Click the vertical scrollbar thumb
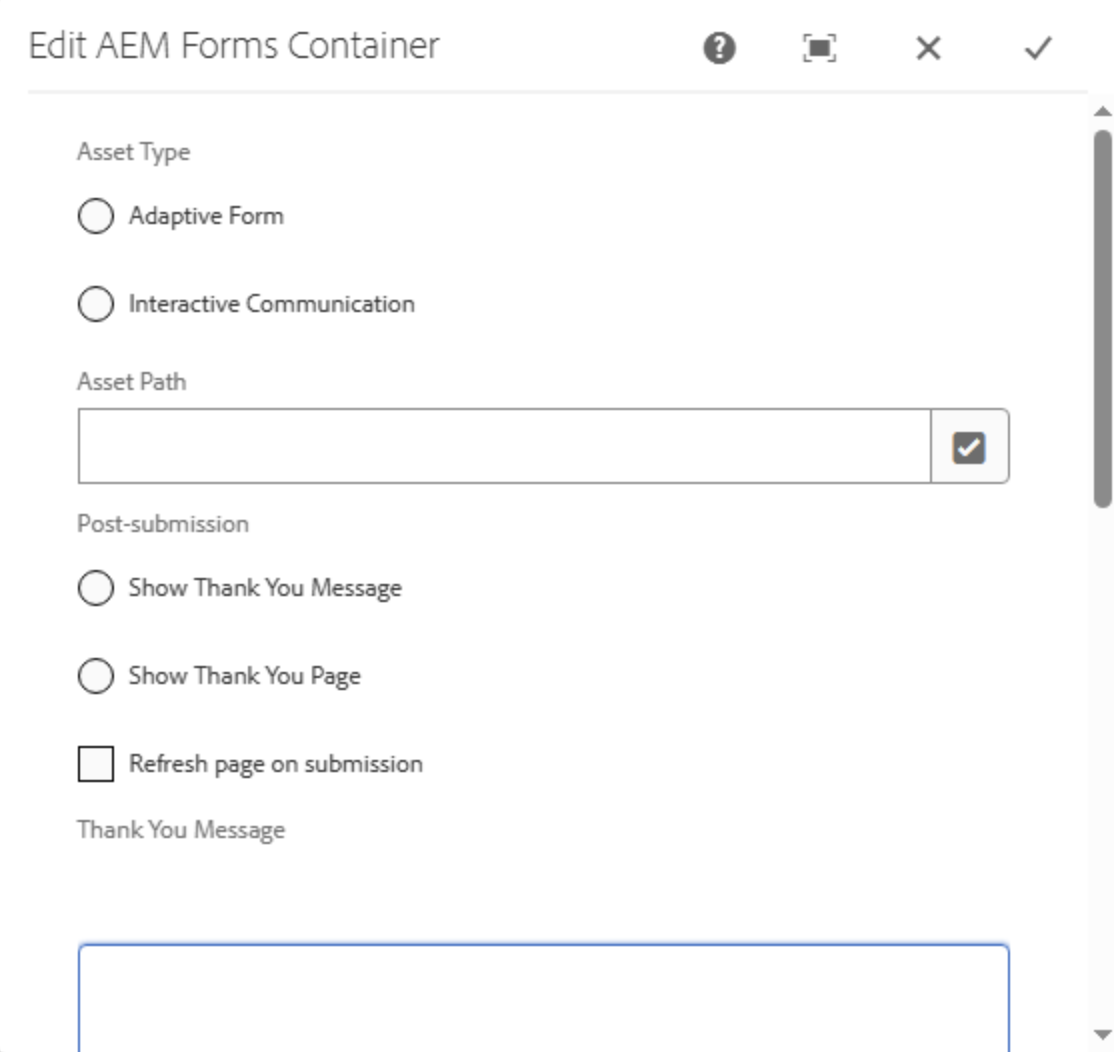Screen dimensions: 1114x1052 (x=1103, y=319)
